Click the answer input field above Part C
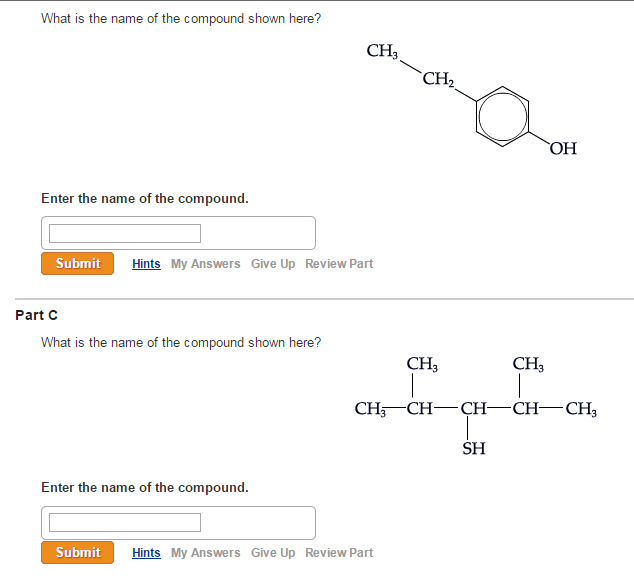Viewport: 634px width, 582px height. point(126,233)
